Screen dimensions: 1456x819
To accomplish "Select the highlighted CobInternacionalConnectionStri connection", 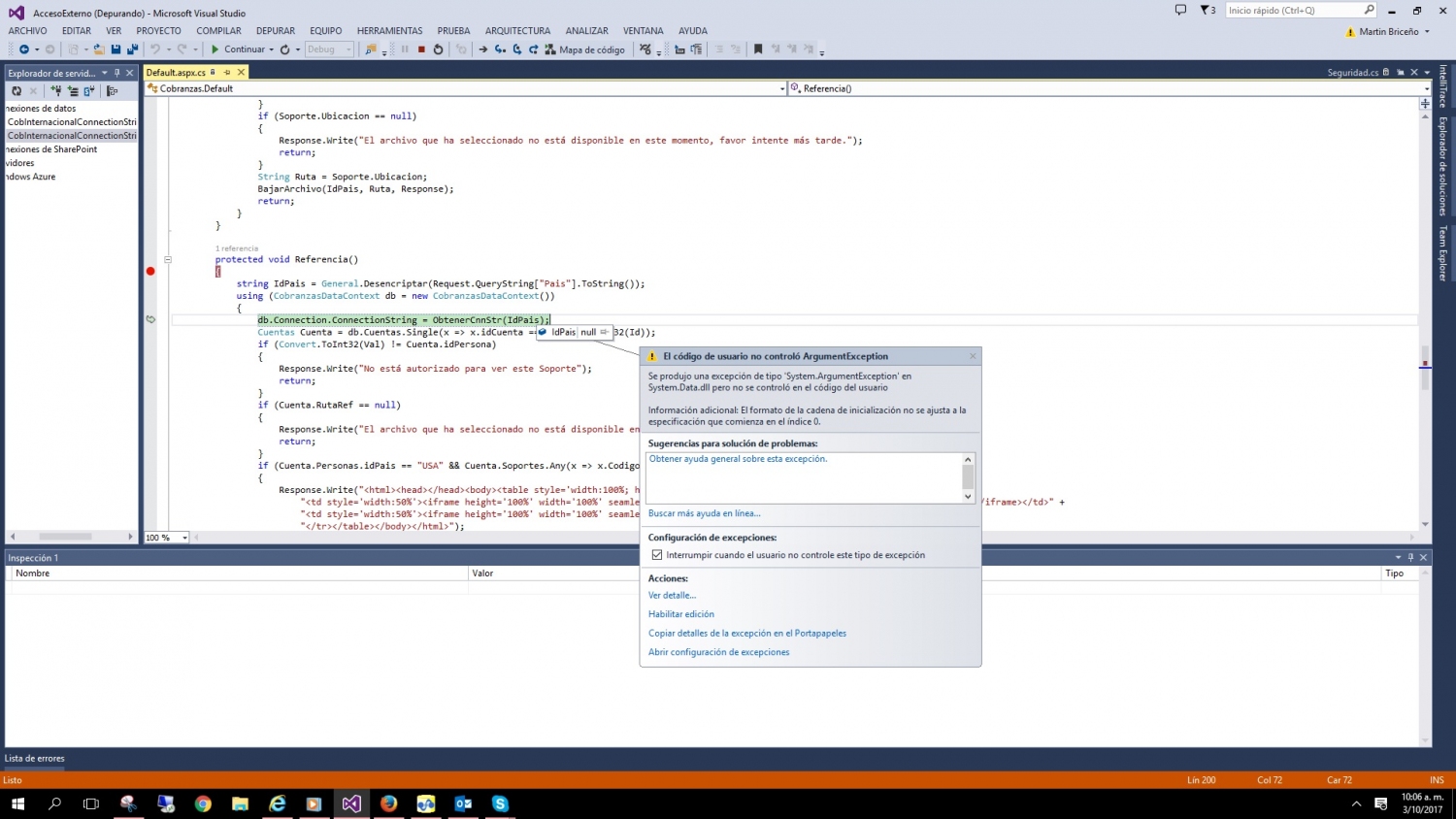I will click(x=72, y=136).
